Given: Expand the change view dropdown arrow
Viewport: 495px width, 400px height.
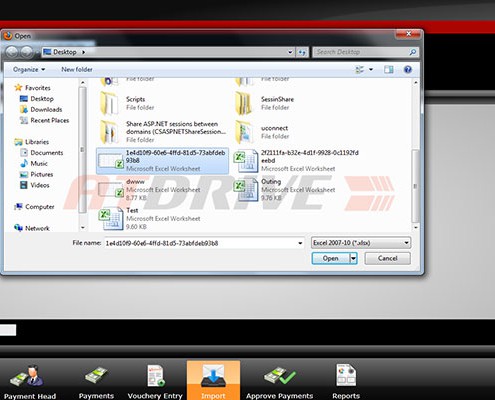Looking at the screenshot, I should click(x=371, y=69).
